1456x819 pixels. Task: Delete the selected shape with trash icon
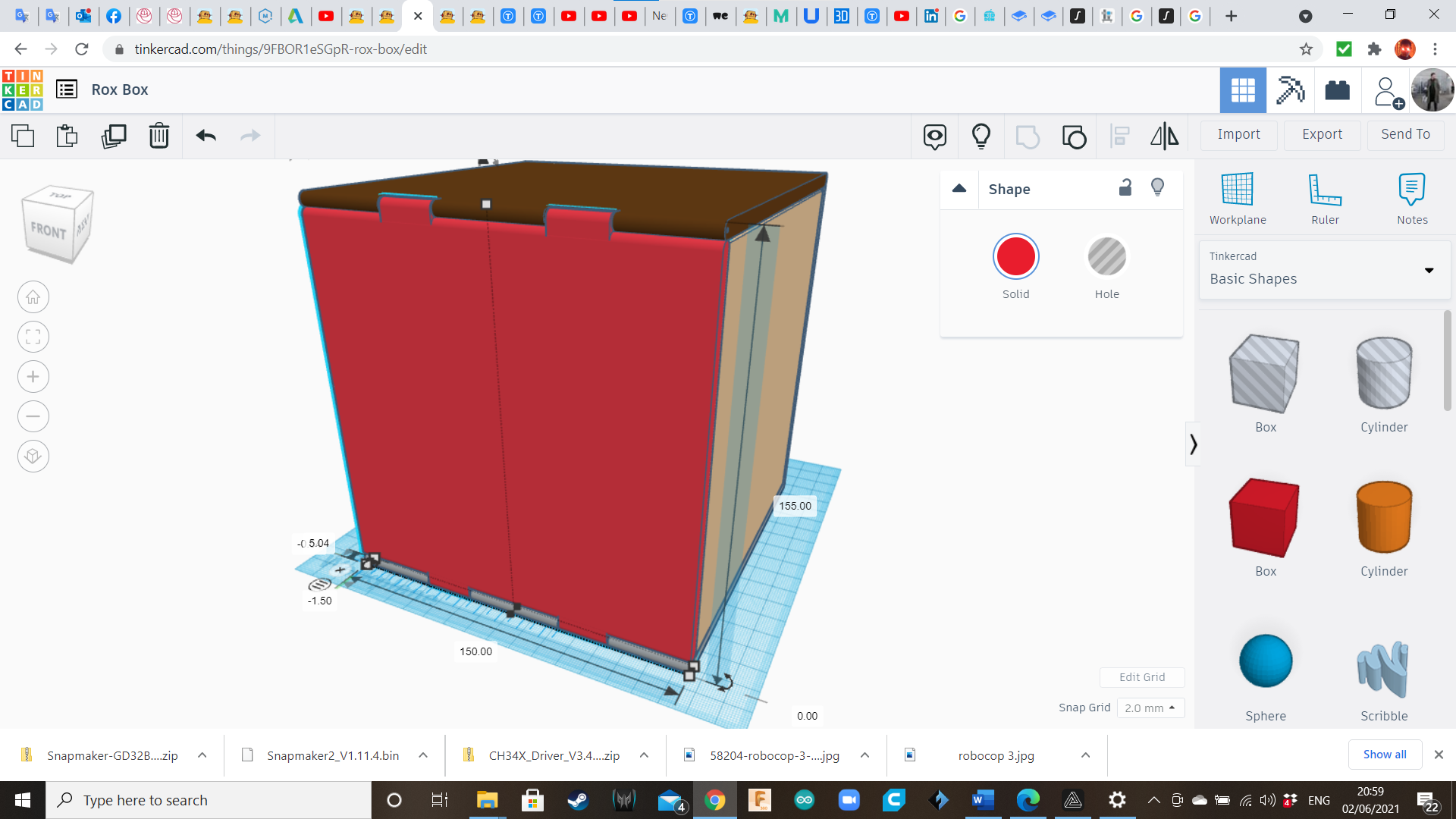[159, 136]
